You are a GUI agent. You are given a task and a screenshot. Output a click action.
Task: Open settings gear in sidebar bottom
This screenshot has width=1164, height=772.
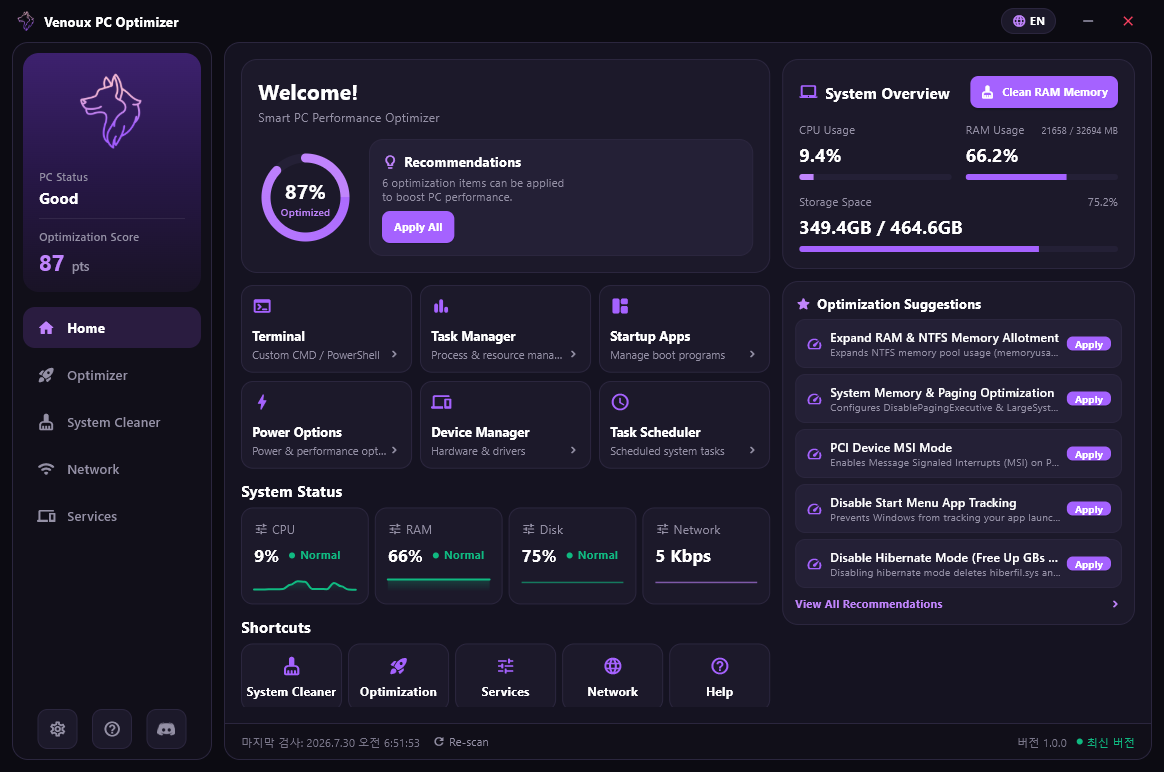click(x=57, y=729)
